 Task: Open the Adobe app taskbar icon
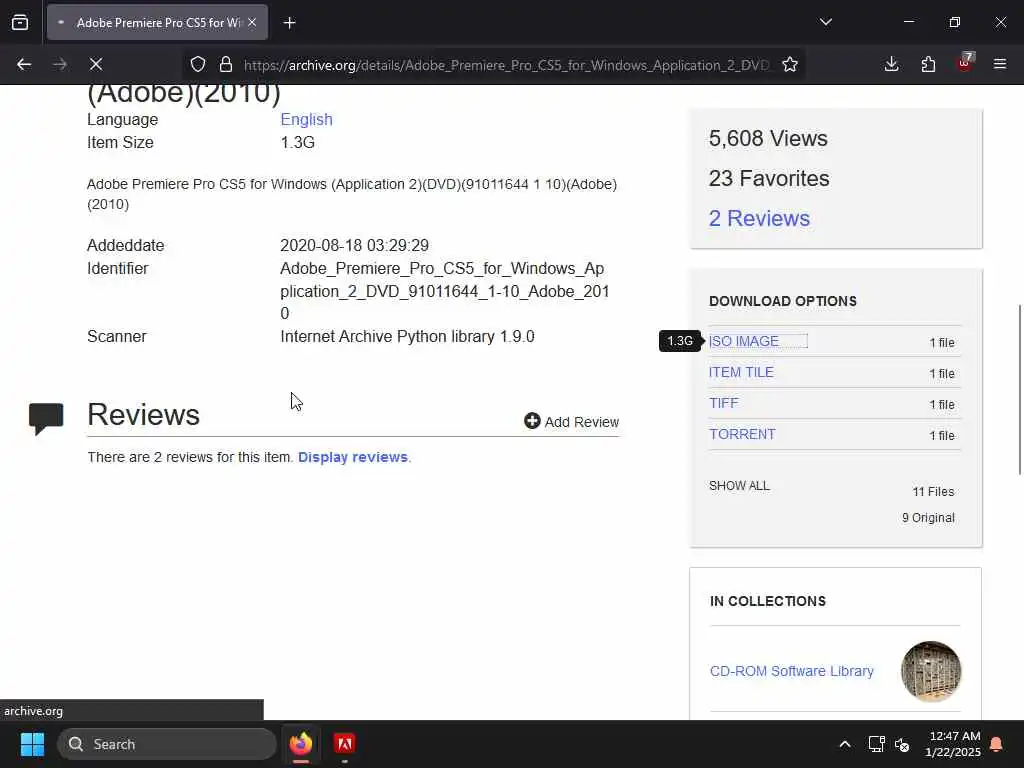click(344, 744)
